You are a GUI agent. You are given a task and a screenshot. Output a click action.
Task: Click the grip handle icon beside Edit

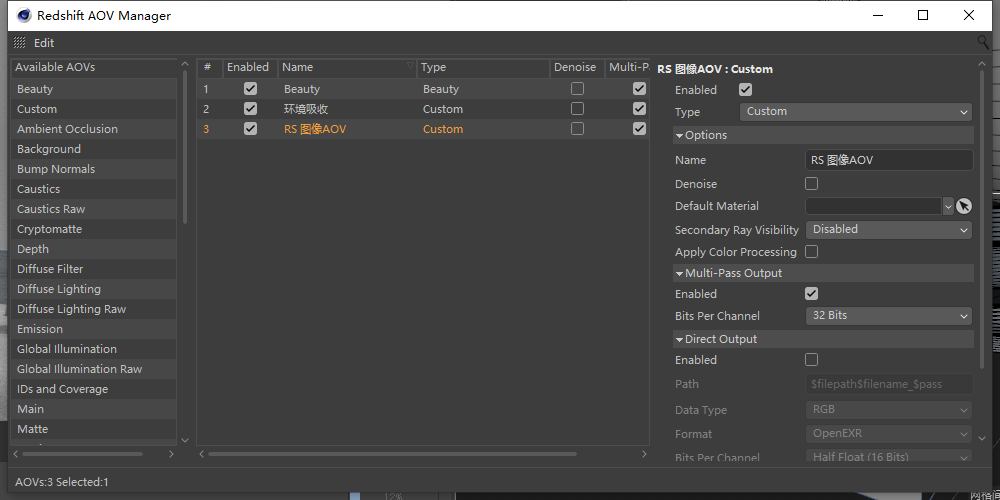click(19, 43)
